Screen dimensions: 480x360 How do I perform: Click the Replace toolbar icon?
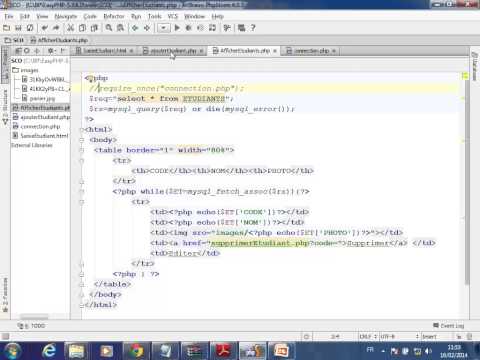click(120, 28)
